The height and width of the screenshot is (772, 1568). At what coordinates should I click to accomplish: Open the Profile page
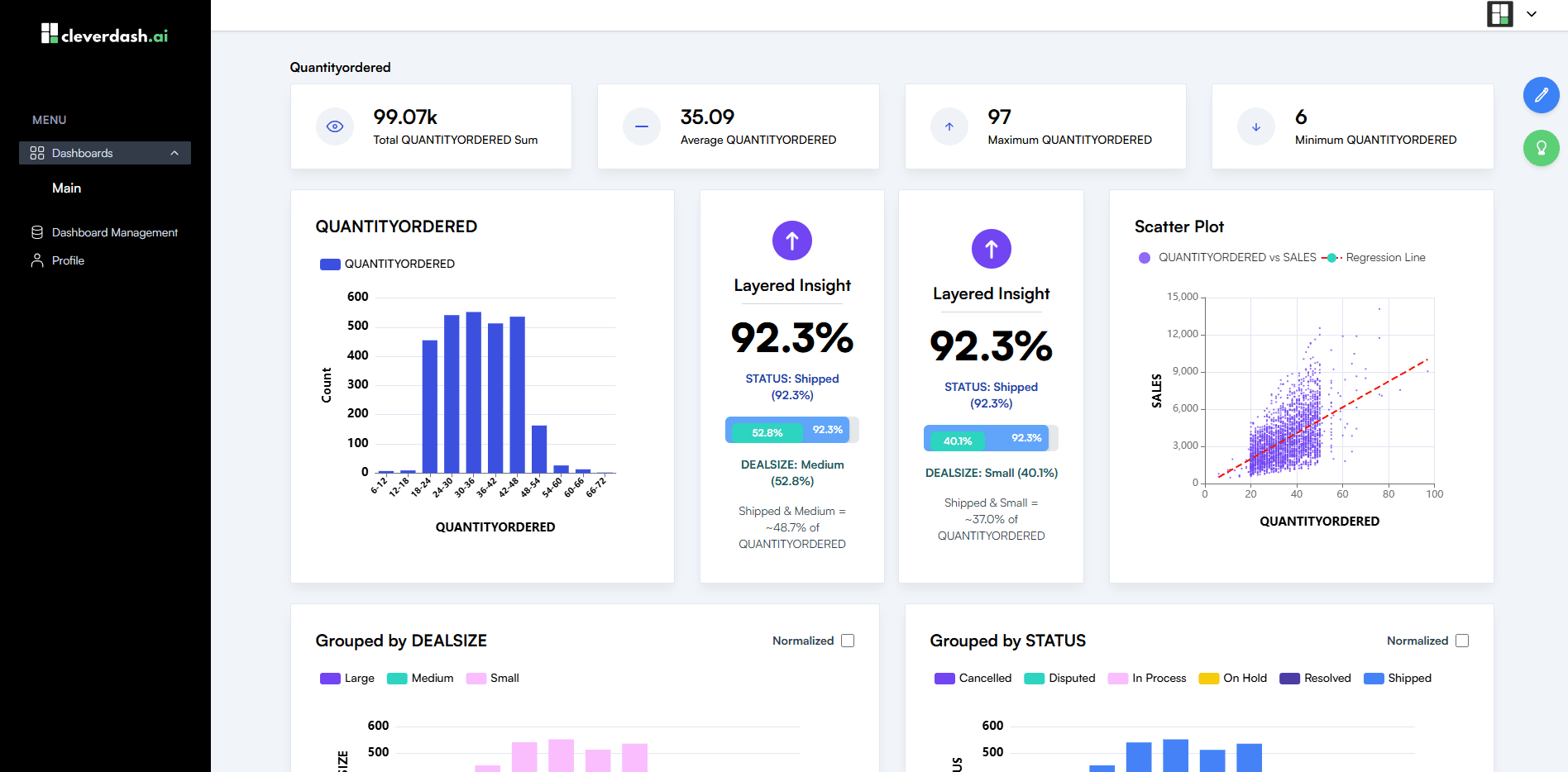tap(68, 260)
